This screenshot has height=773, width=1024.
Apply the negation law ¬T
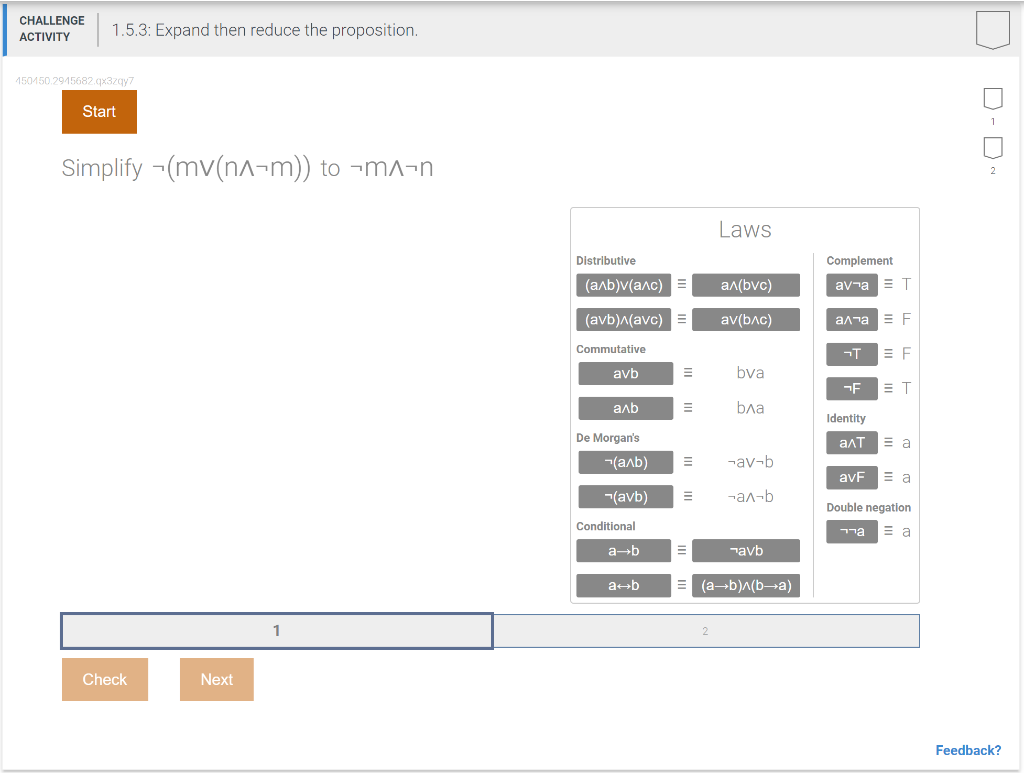click(x=851, y=354)
